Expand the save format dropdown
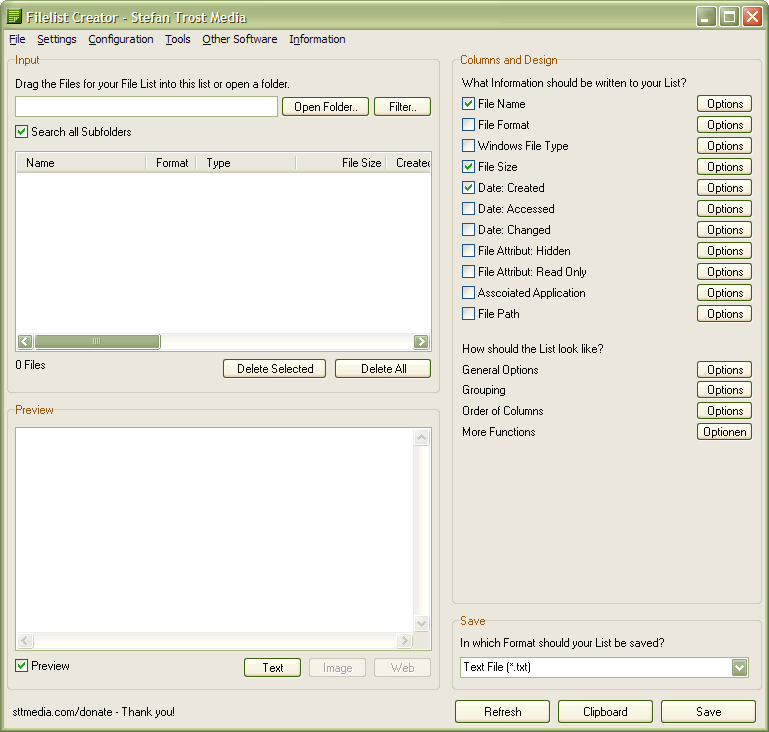 (739, 667)
